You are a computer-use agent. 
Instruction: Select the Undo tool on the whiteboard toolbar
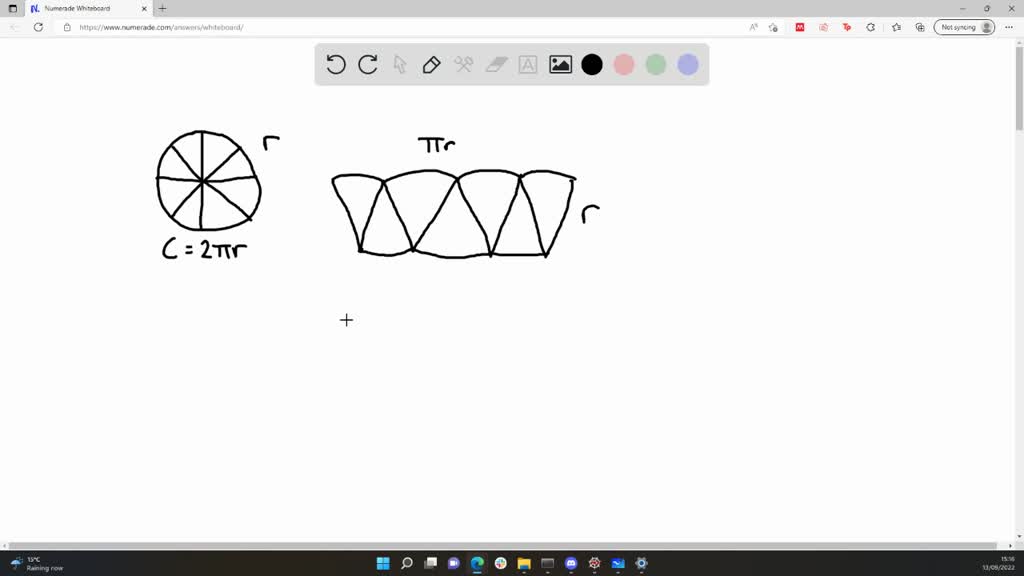pos(335,64)
